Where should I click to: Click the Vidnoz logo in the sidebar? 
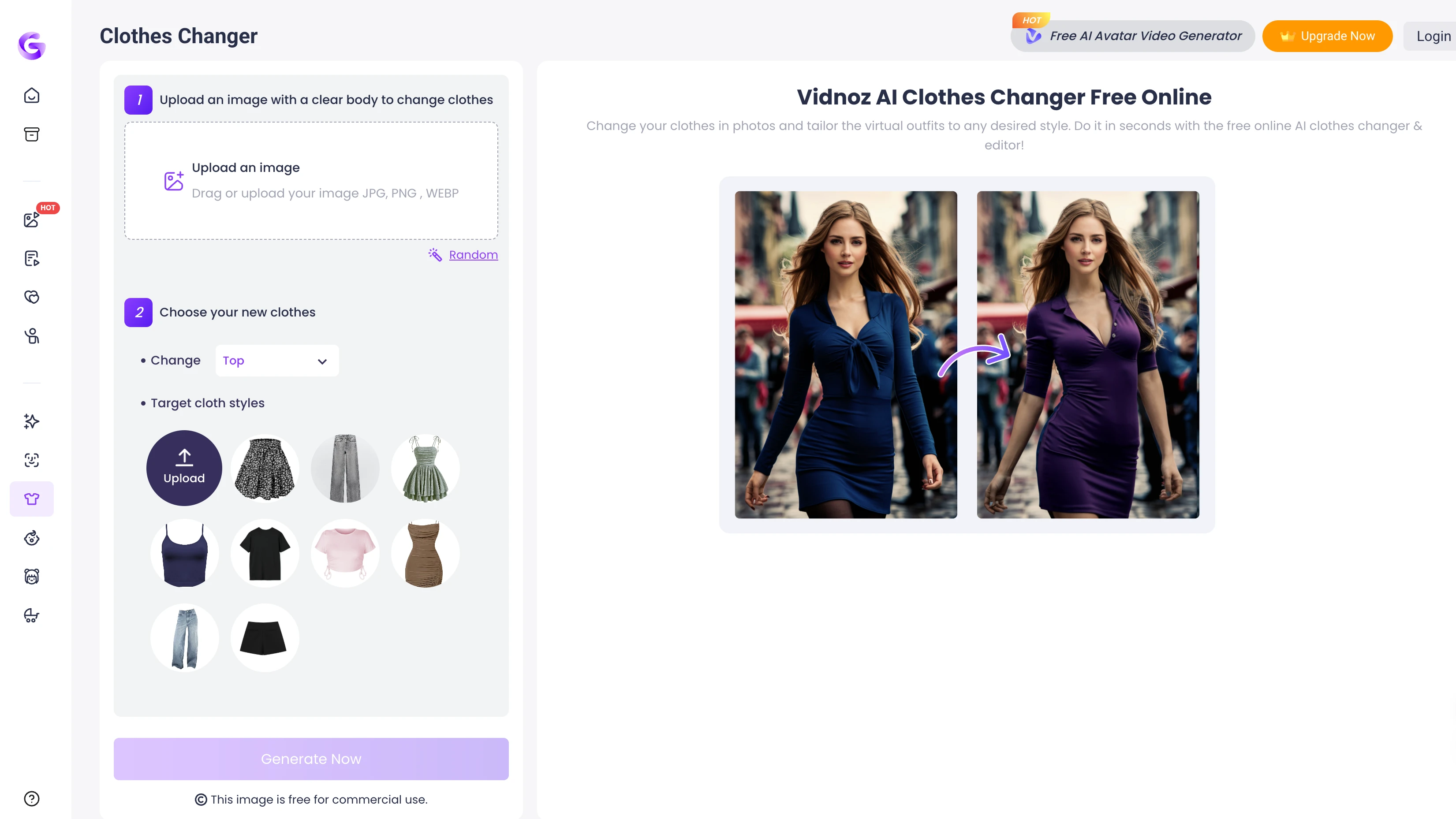click(32, 45)
